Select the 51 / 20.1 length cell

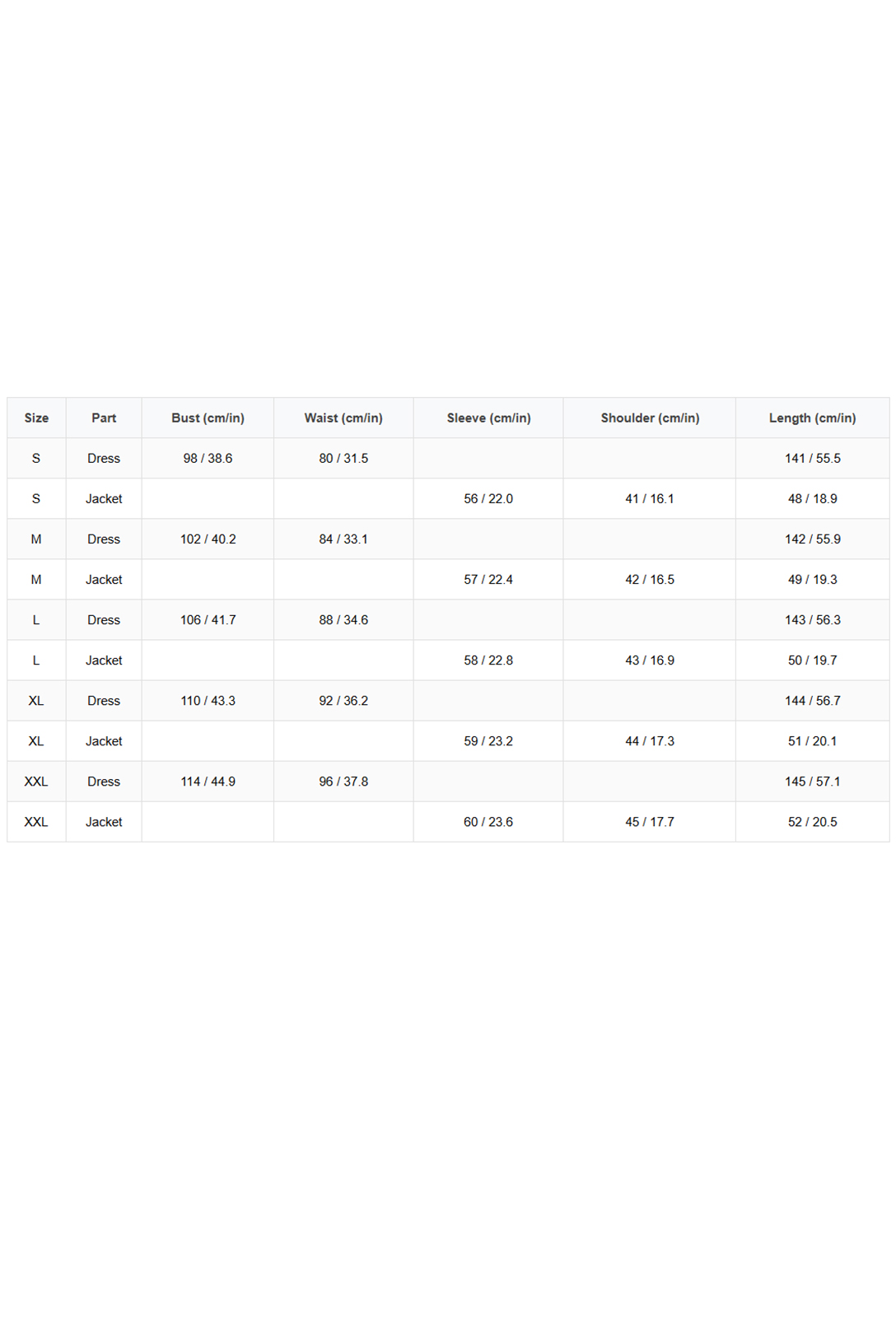(x=813, y=740)
